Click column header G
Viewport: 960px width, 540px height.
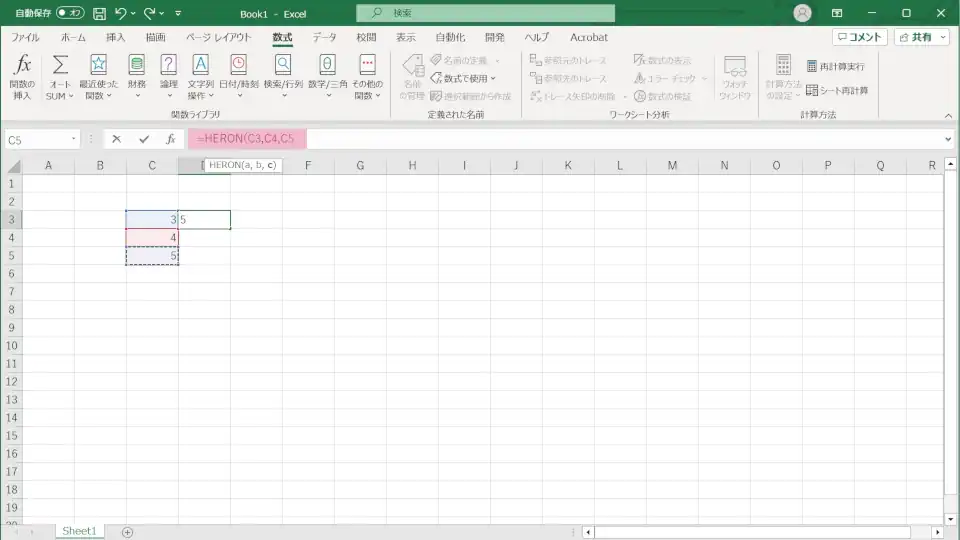pos(360,165)
